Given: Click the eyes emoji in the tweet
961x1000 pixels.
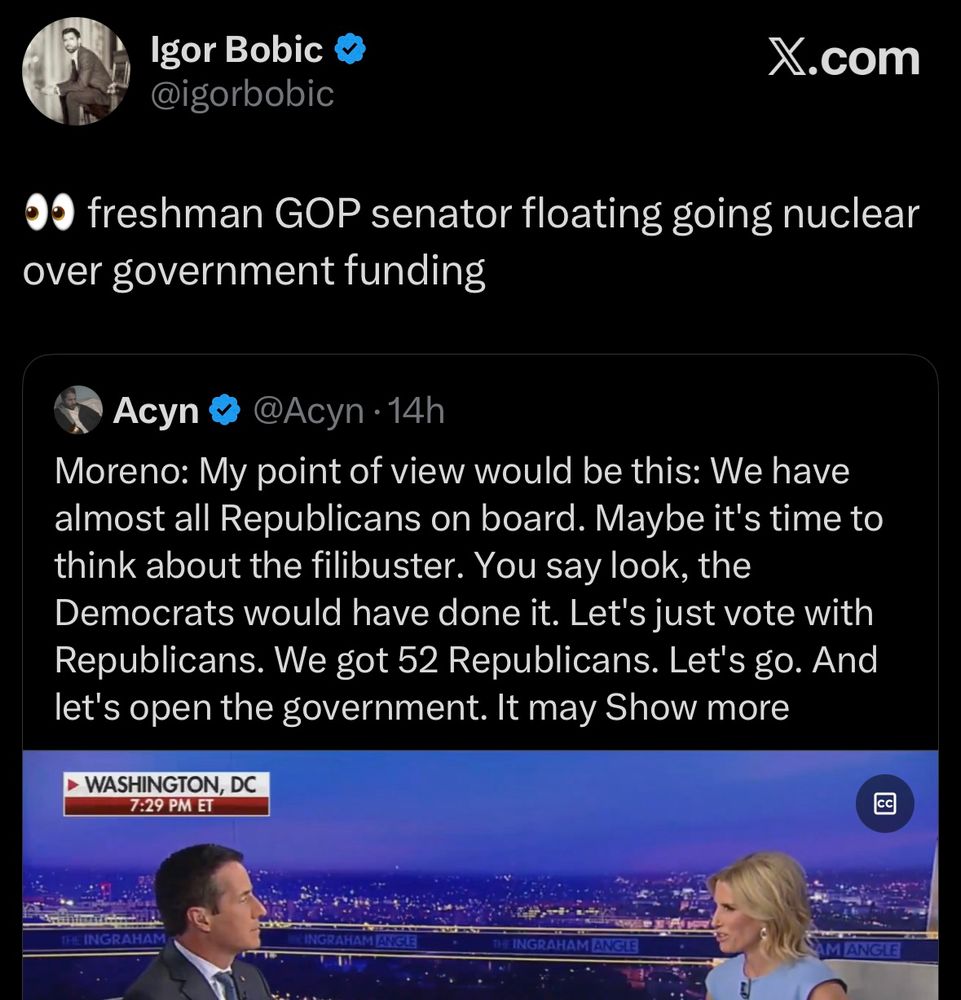Looking at the screenshot, I should pyautogui.click(x=49, y=215).
